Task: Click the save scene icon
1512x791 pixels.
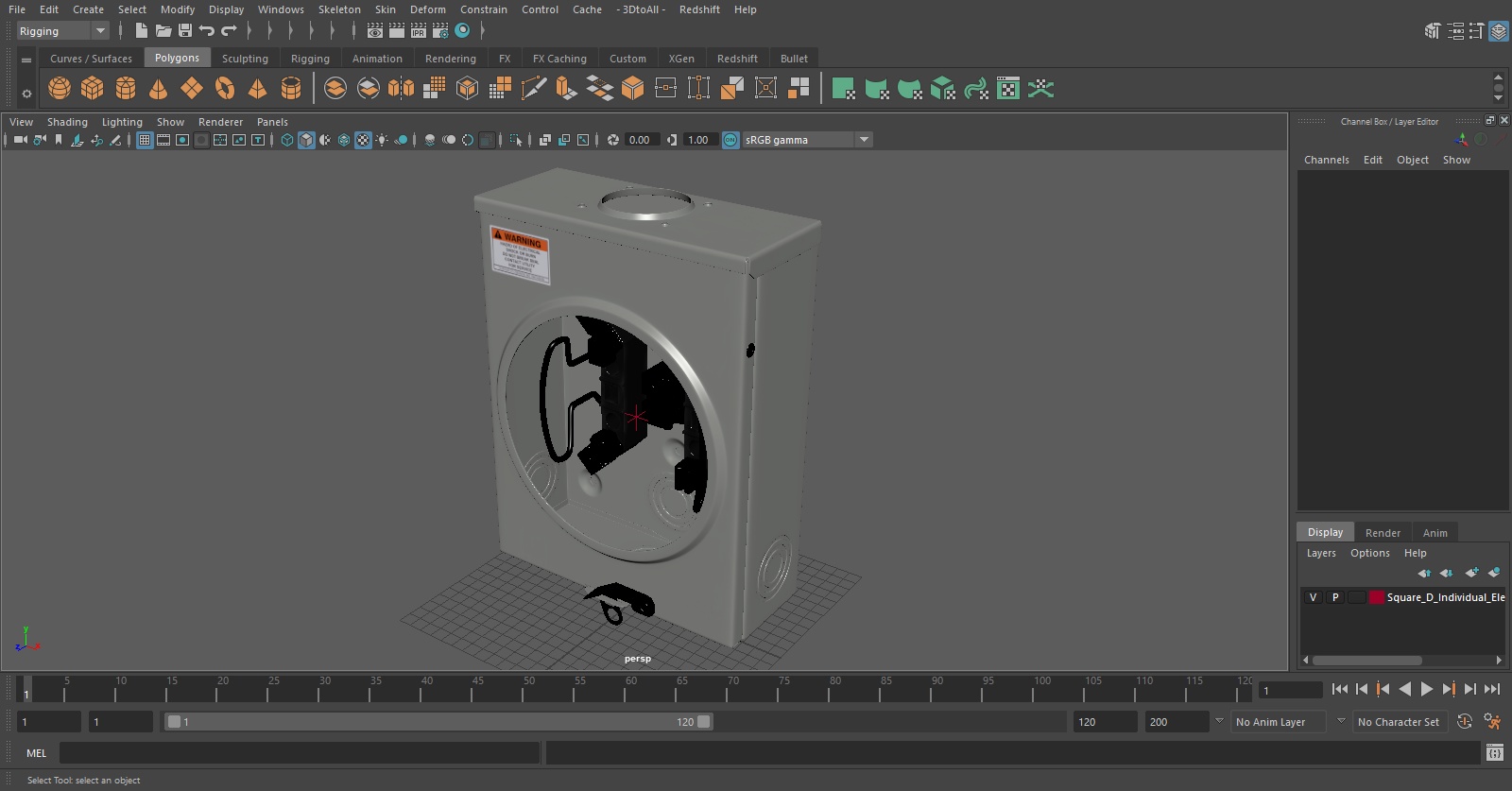Action: (185, 31)
